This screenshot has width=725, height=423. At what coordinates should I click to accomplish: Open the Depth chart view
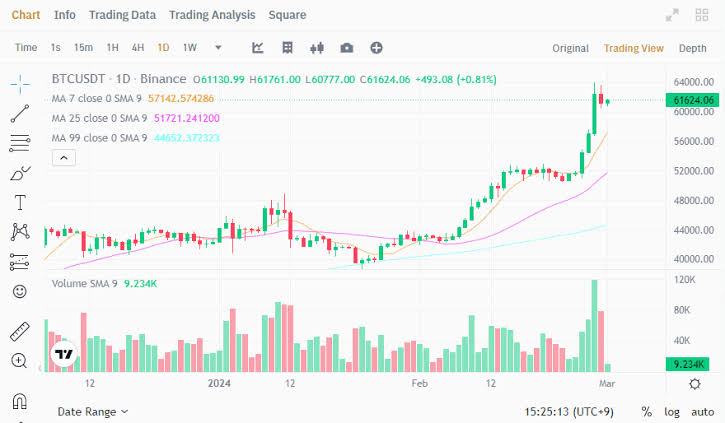point(692,48)
